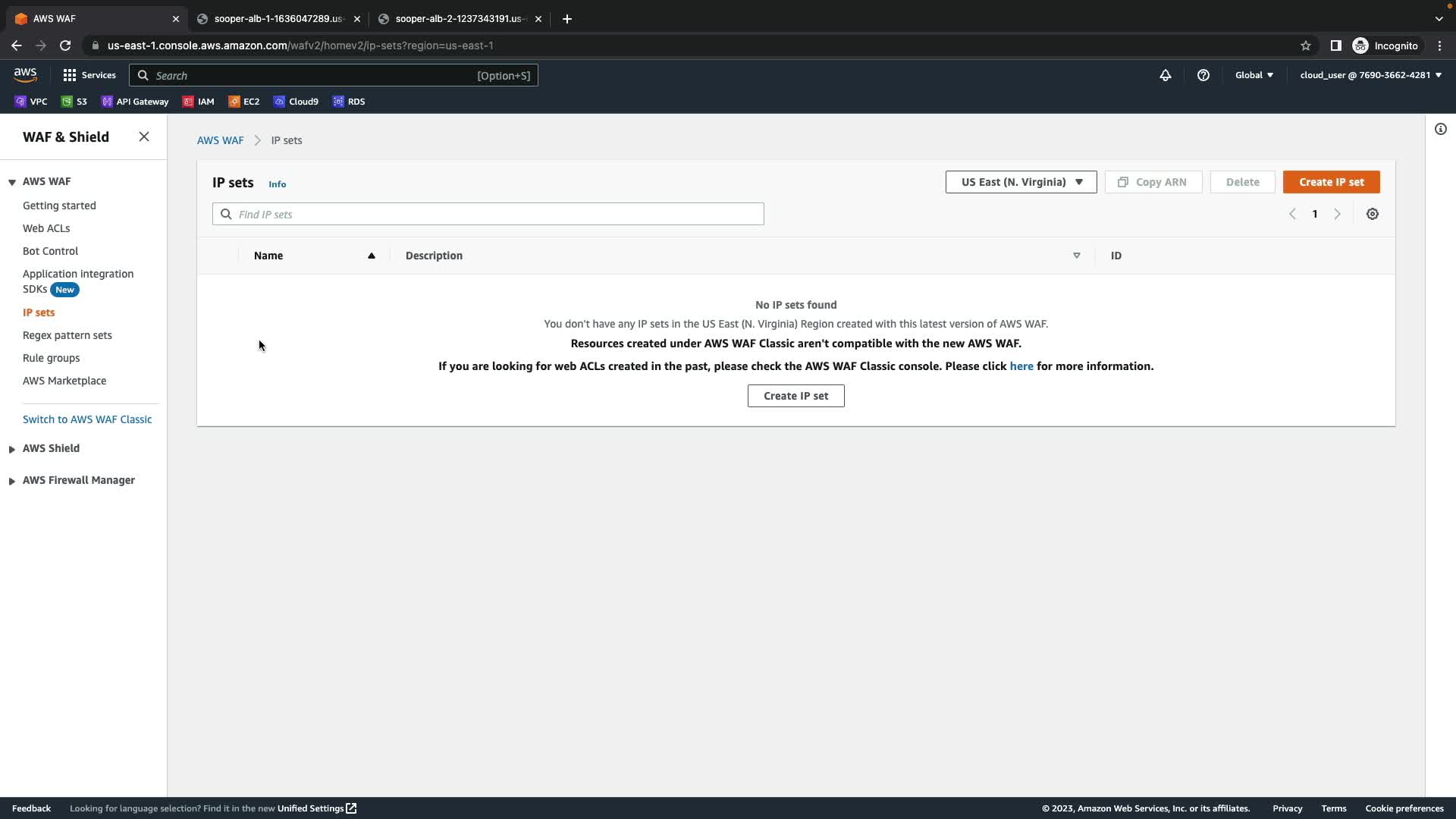The image size is (1456, 819).
Task: Open the Cloud9 favorites shortcut
Action: [x=296, y=102]
